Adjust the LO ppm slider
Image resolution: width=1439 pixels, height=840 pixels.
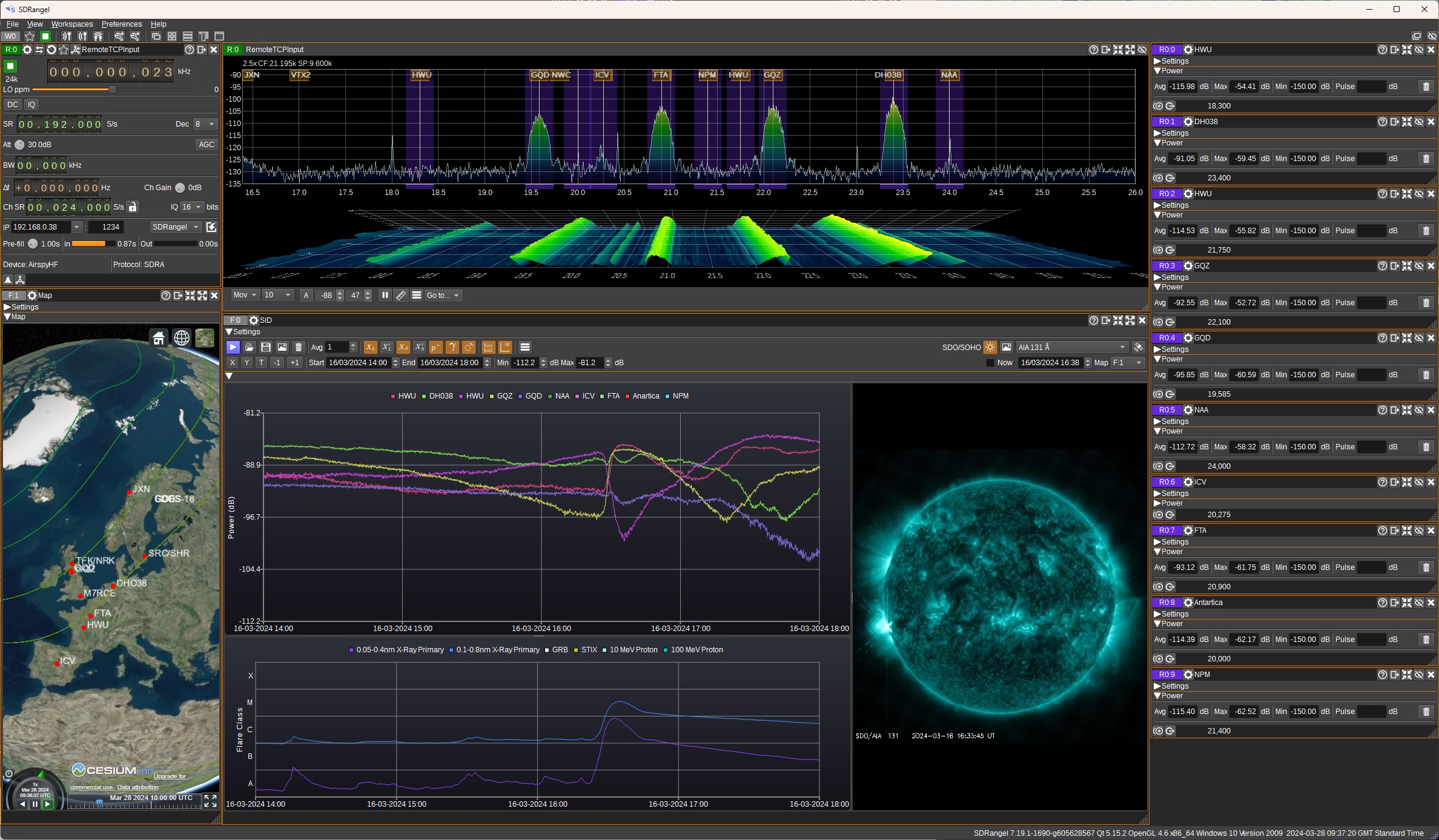pyautogui.click(x=112, y=90)
